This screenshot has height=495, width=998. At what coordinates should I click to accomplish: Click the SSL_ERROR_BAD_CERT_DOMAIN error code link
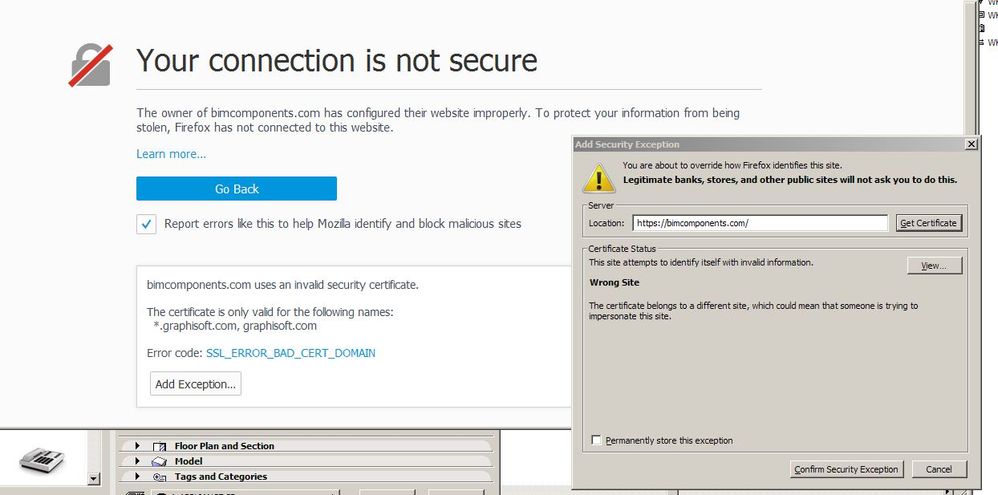[290, 353]
